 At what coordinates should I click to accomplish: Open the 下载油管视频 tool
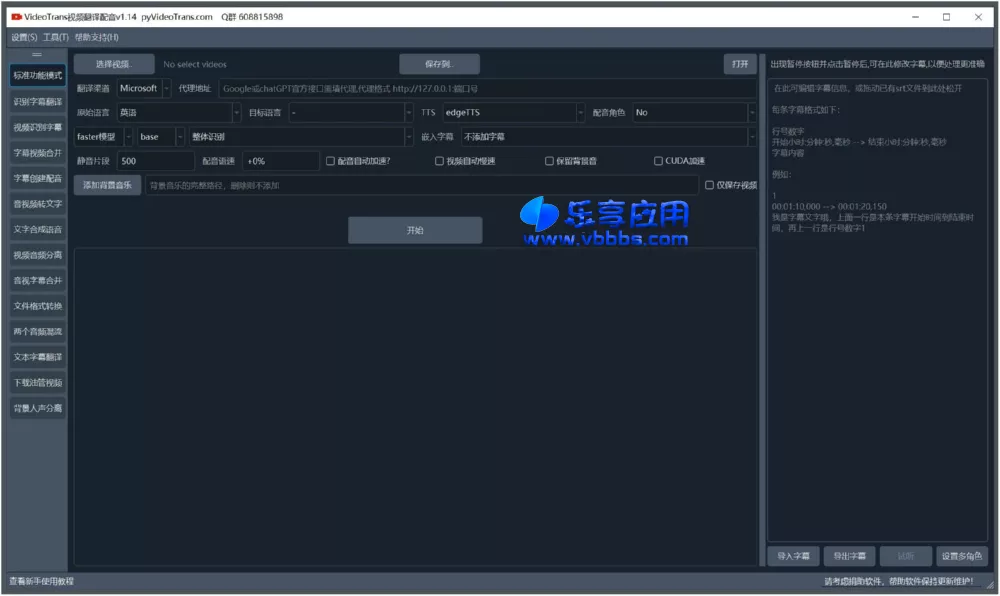tap(36, 382)
